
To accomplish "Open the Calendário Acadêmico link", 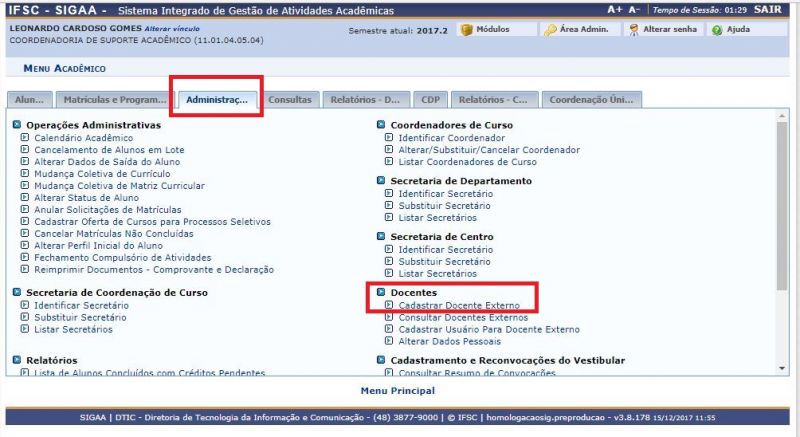I will pyautogui.click(x=83, y=137).
